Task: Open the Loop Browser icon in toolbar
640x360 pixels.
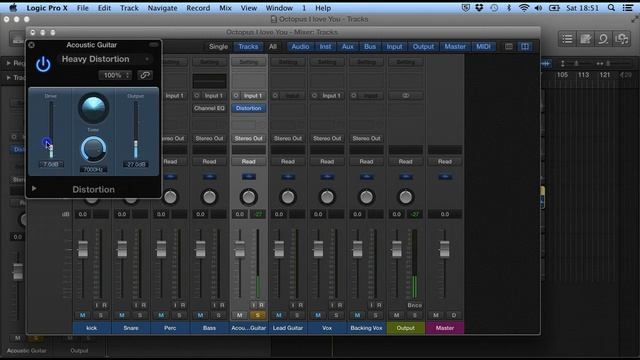Action: point(603,39)
